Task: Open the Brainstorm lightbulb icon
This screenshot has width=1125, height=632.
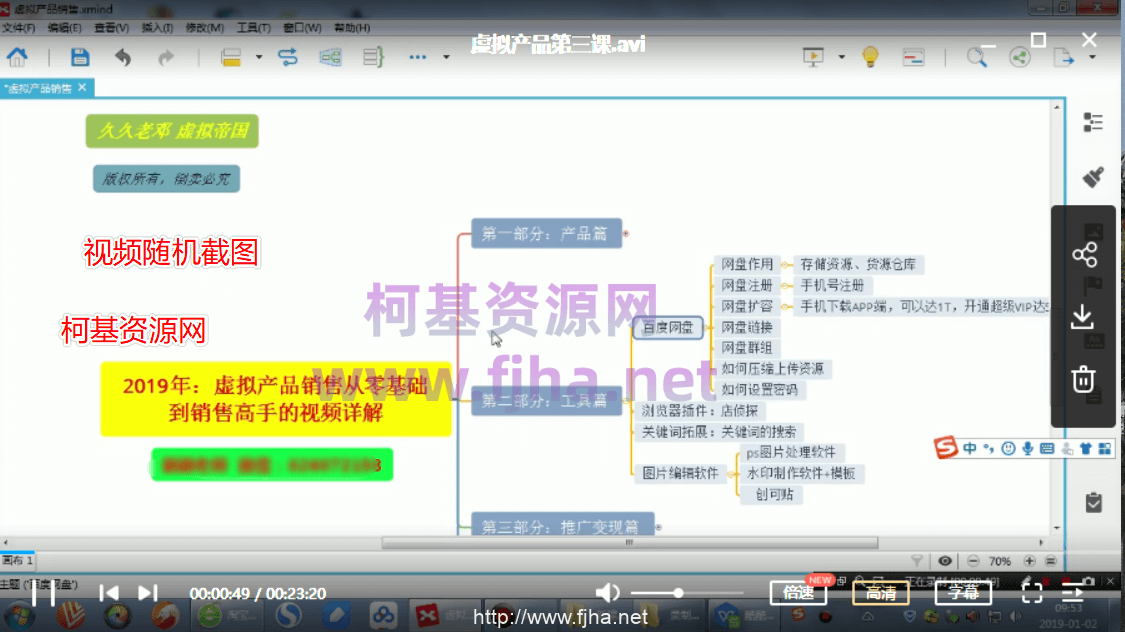Action: pos(870,57)
